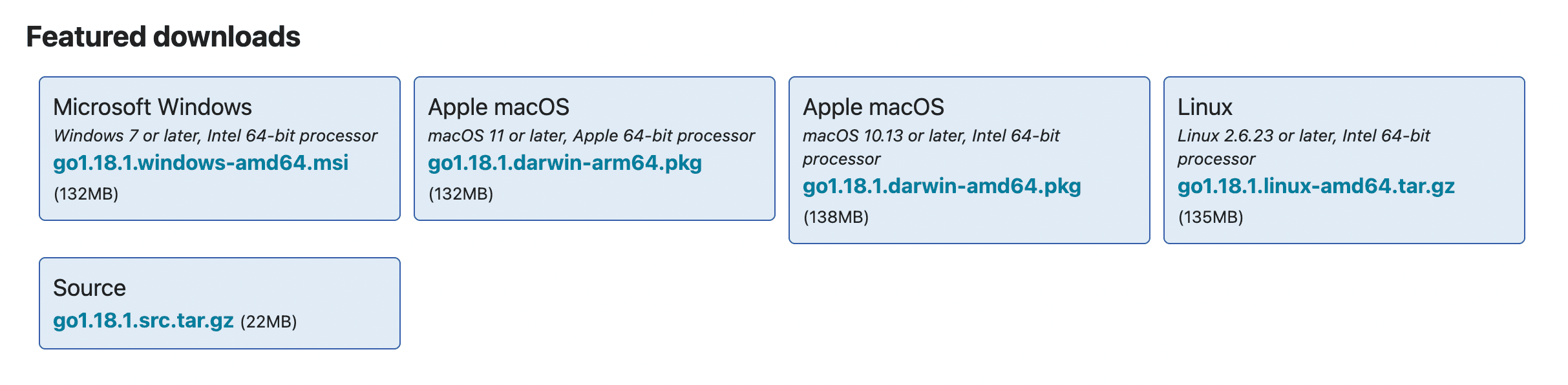
Task: Click the go1.18.1.linux-amd64.tar.gz link
Action: point(1315,186)
